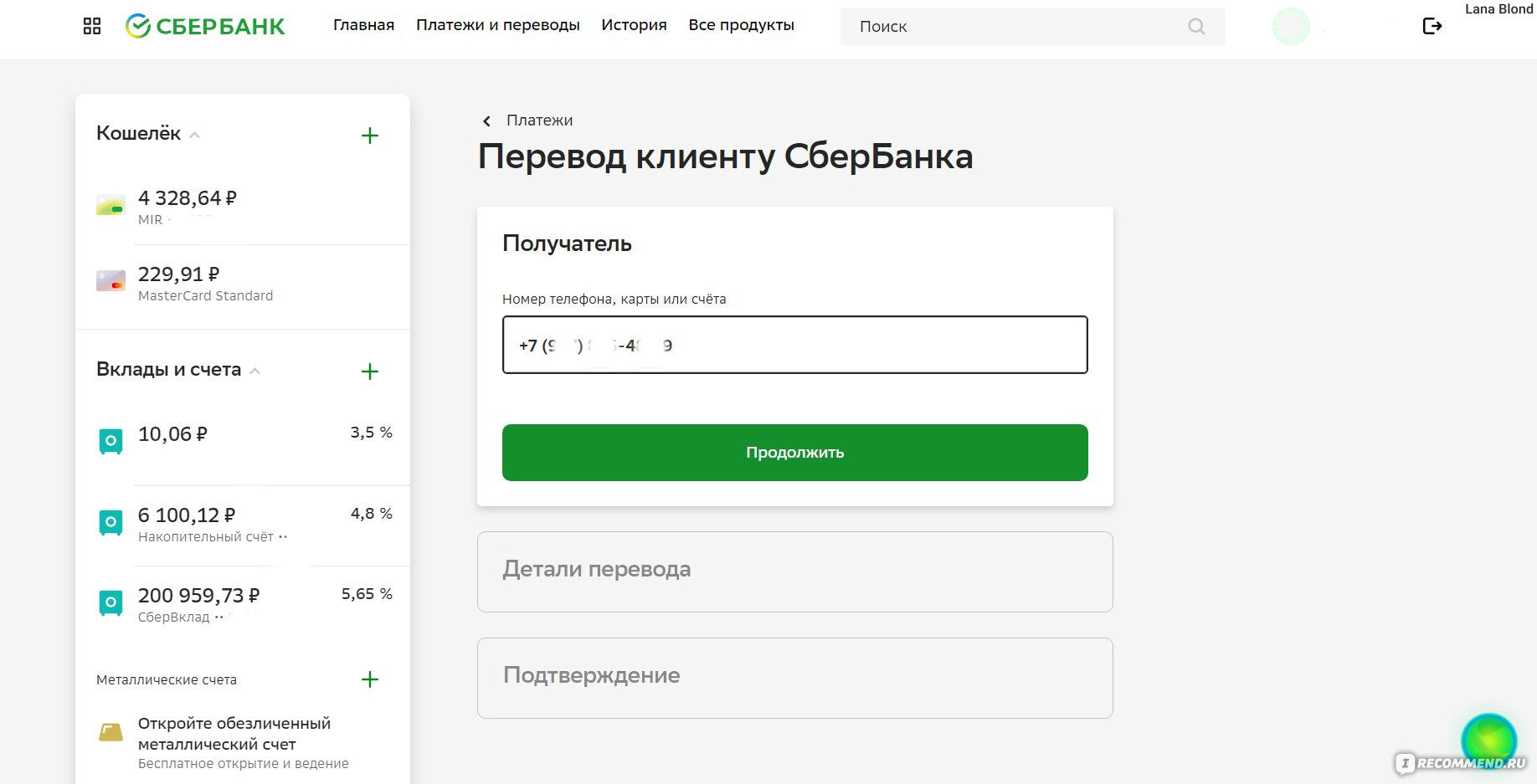Image resolution: width=1537 pixels, height=784 pixels.
Task: Expand the Детали перевода section
Action: tap(794, 571)
